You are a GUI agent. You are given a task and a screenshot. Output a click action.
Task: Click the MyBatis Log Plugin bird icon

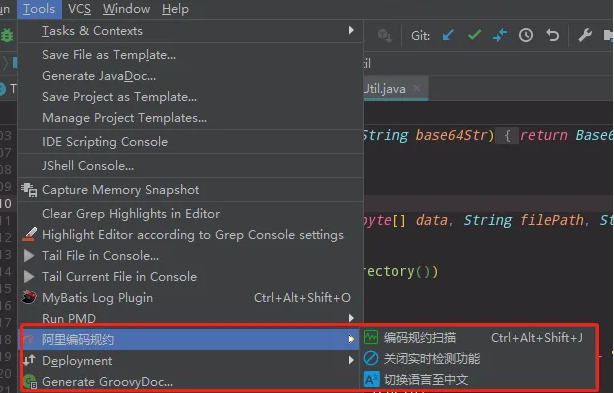[x=29, y=297]
